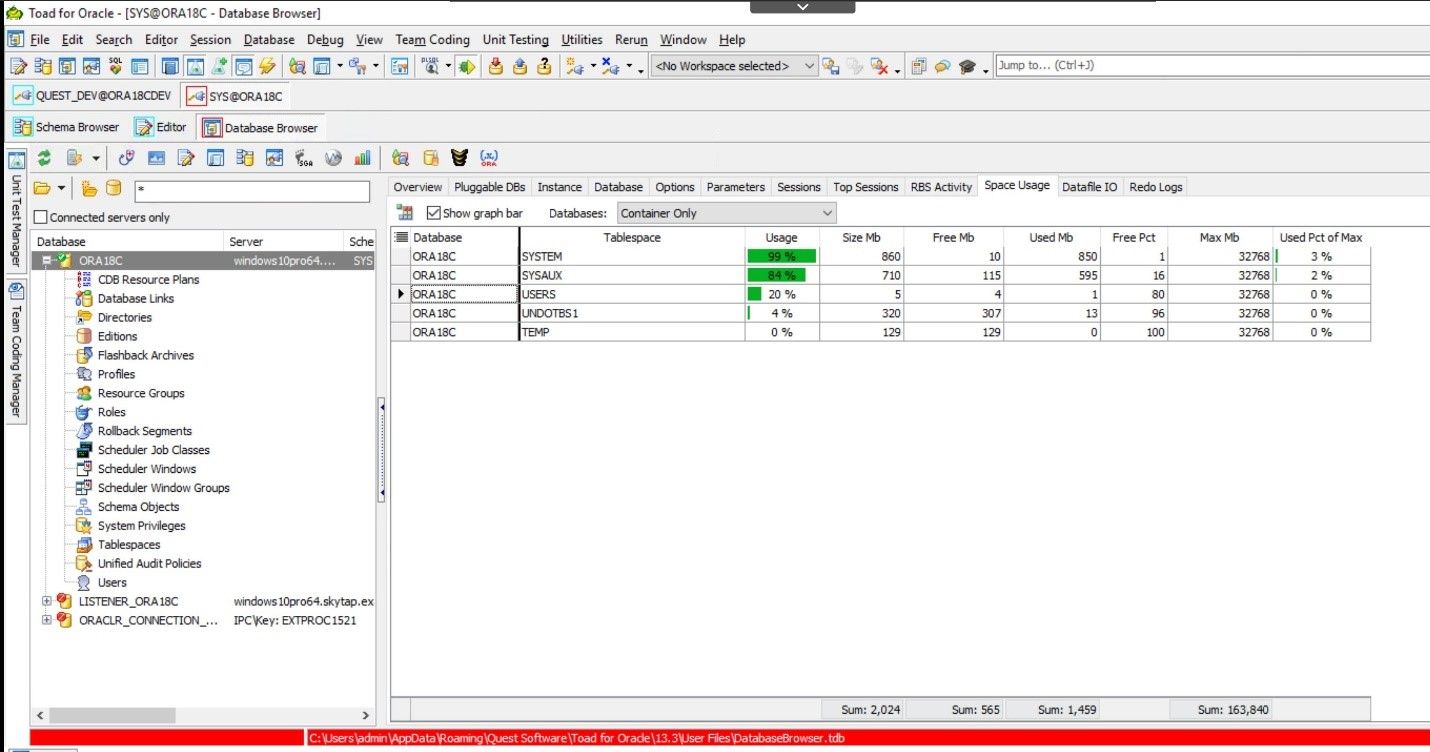Click the Jump to search field
This screenshot has height=752, width=1430.
[x=1210, y=66]
